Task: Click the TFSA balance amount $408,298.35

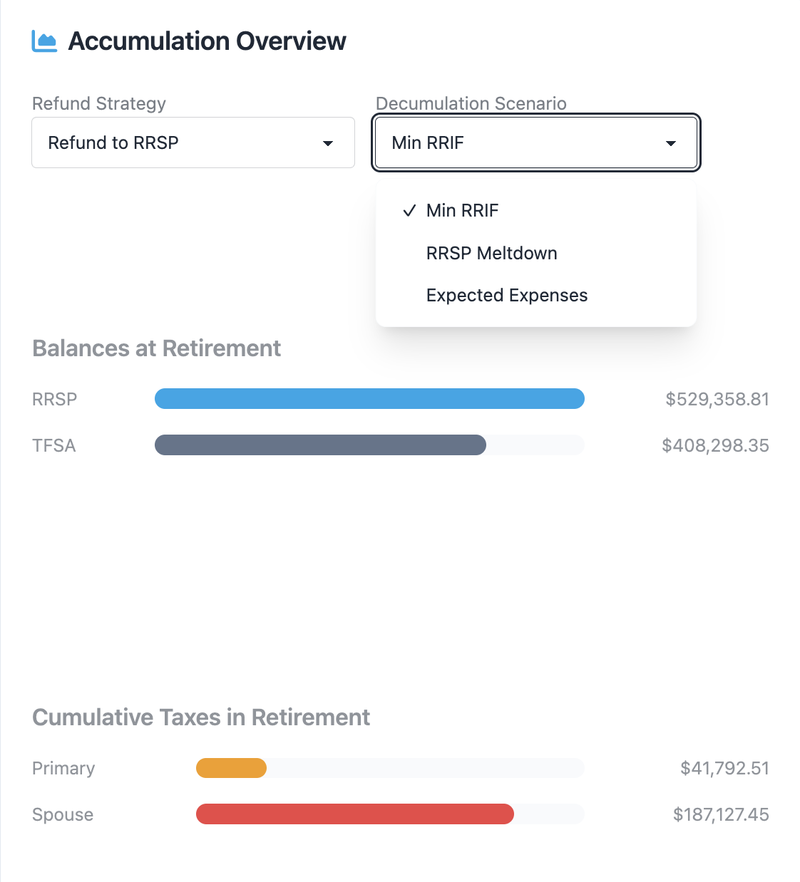Action: tap(715, 445)
